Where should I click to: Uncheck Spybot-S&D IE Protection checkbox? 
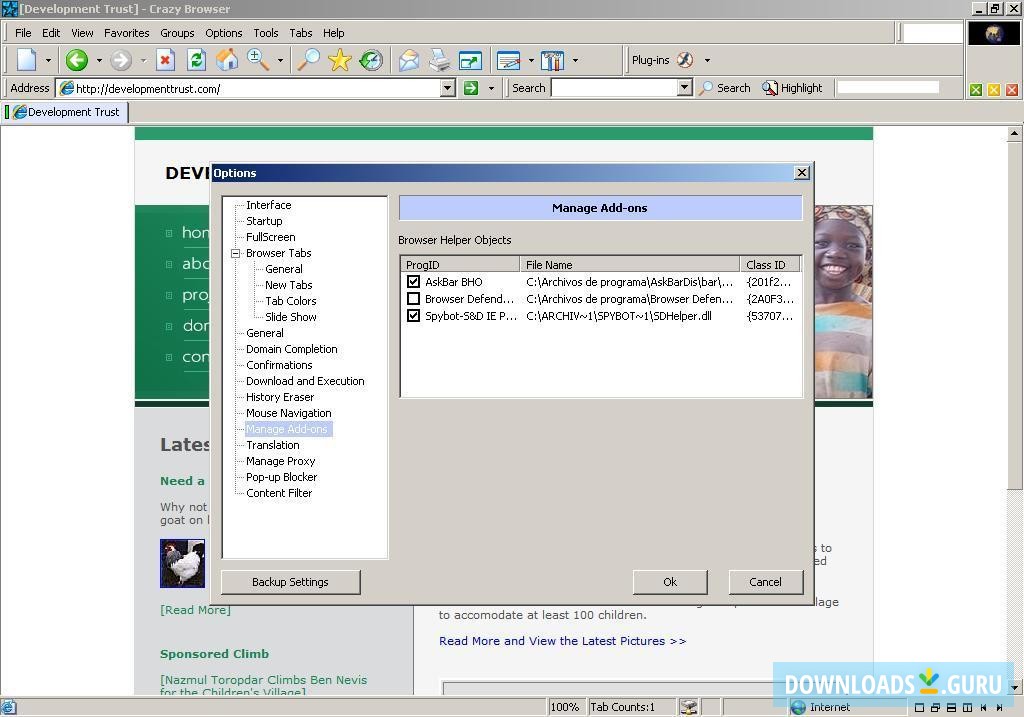[x=413, y=315]
